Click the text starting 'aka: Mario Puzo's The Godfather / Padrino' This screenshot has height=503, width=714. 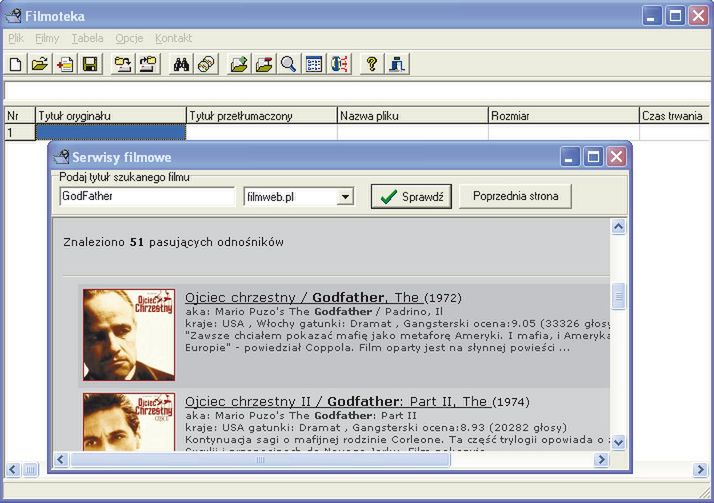pyautogui.click(x=314, y=312)
